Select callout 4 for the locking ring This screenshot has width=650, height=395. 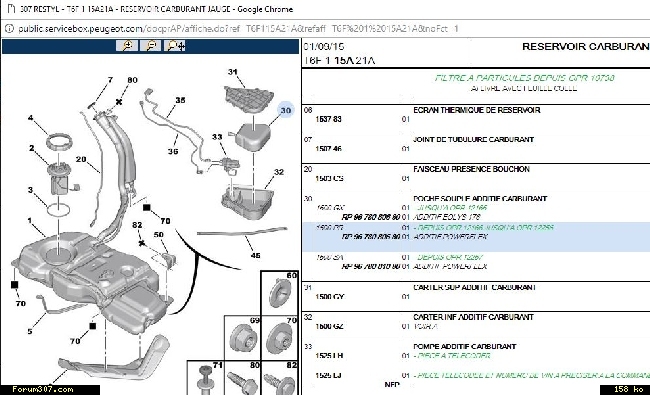coord(30,118)
